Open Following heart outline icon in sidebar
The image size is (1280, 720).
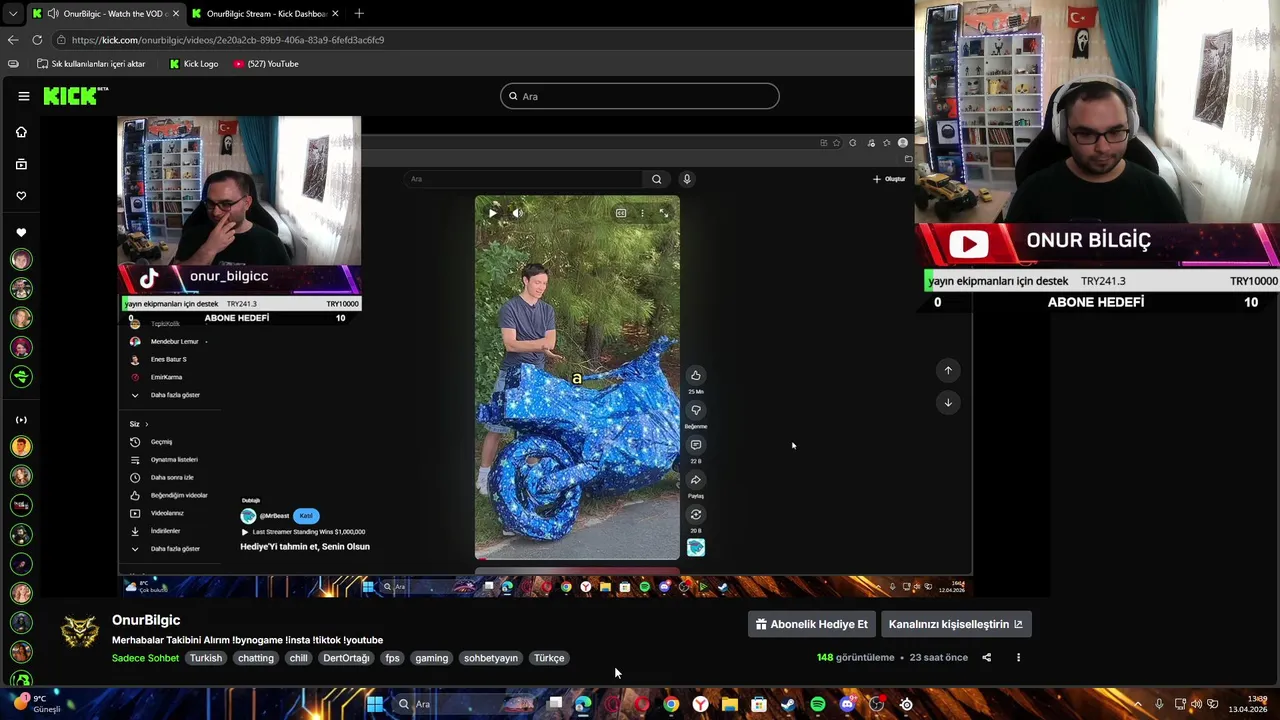(x=21, y=196)
